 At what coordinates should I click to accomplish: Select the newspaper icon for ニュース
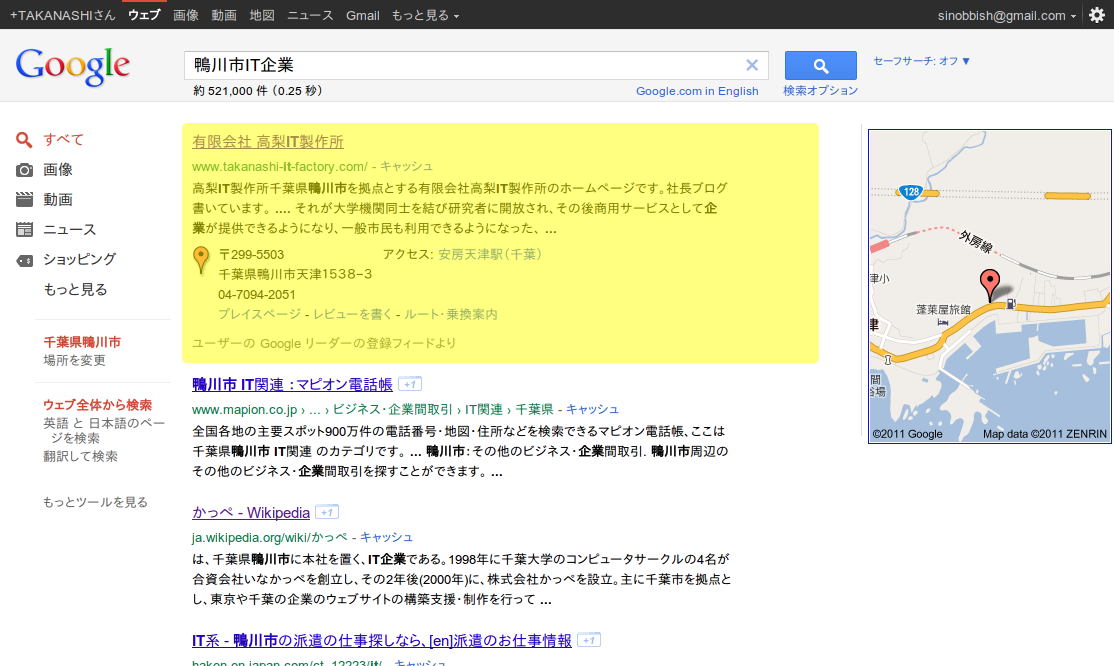click(24, 230)
